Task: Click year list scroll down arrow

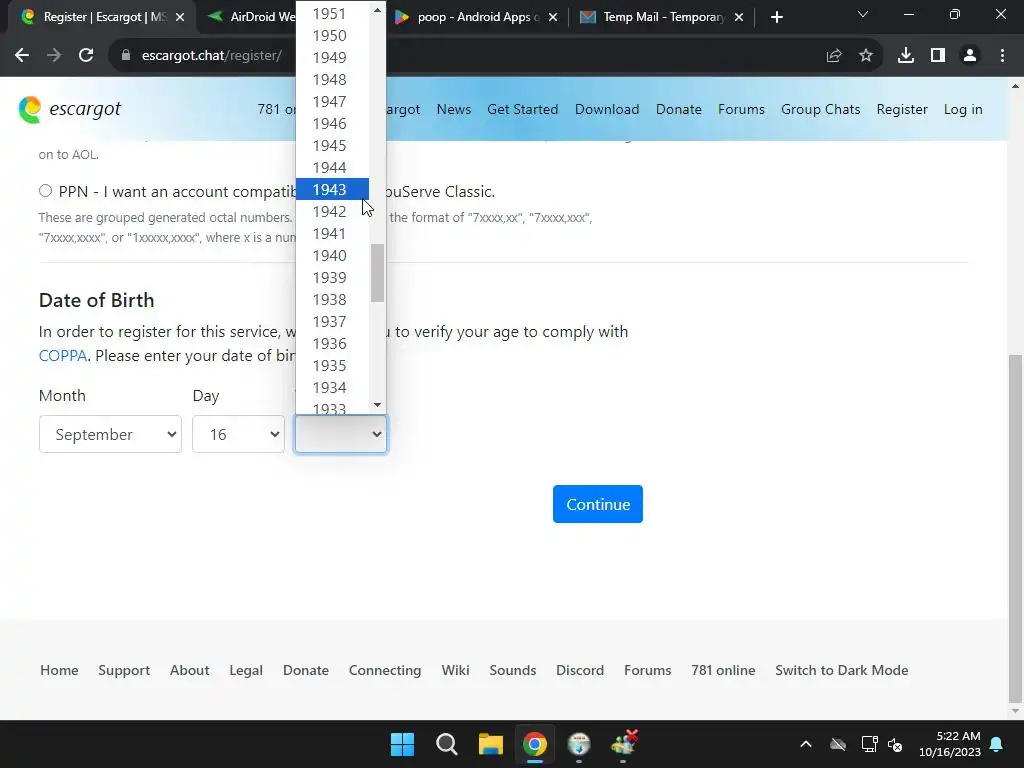Action: point(377,406)
